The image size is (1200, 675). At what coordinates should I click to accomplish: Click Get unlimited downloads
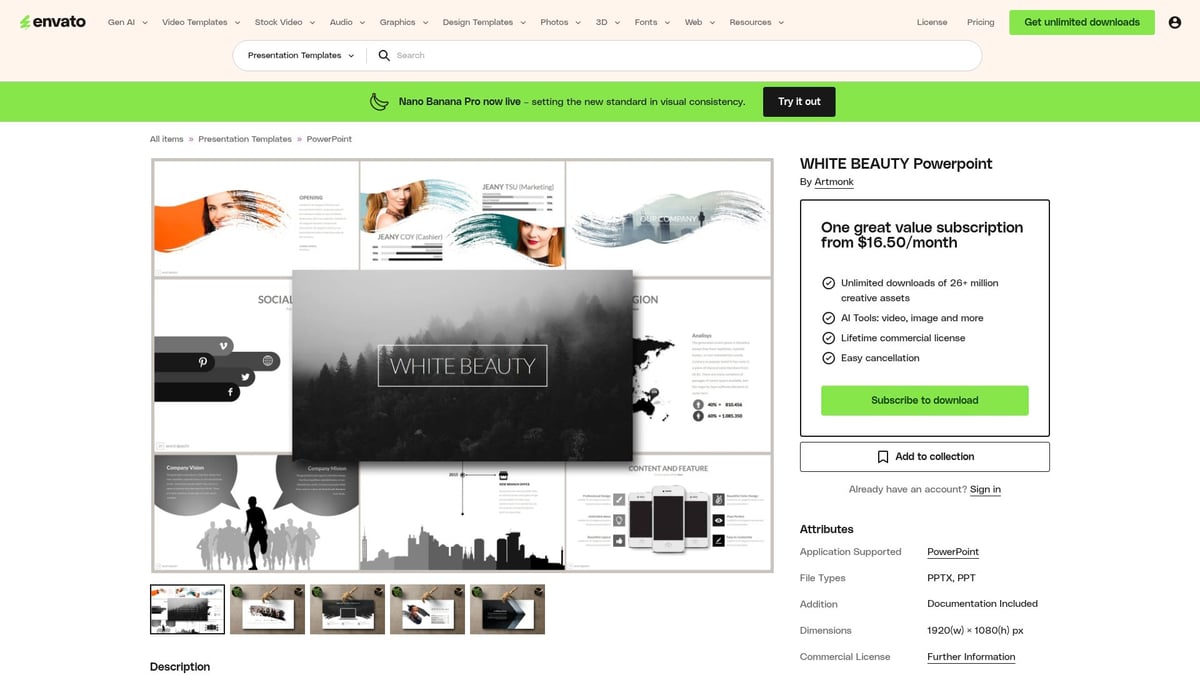[1081, 21]
